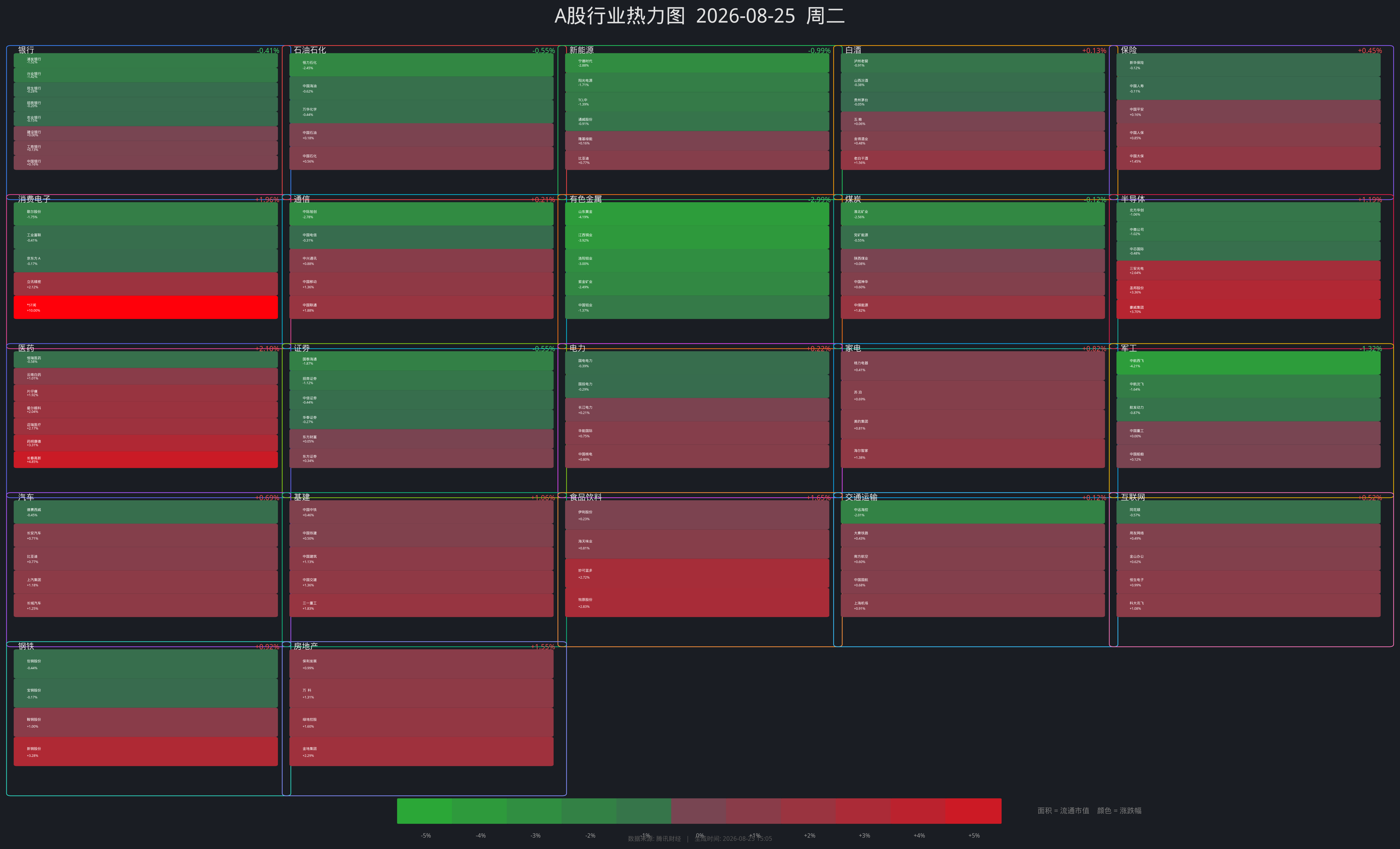The height and width of the screenshot is (849, 1400).
Task: Select the 中国石油 tile in 石油石化
Action: click(x=421, y=135)
